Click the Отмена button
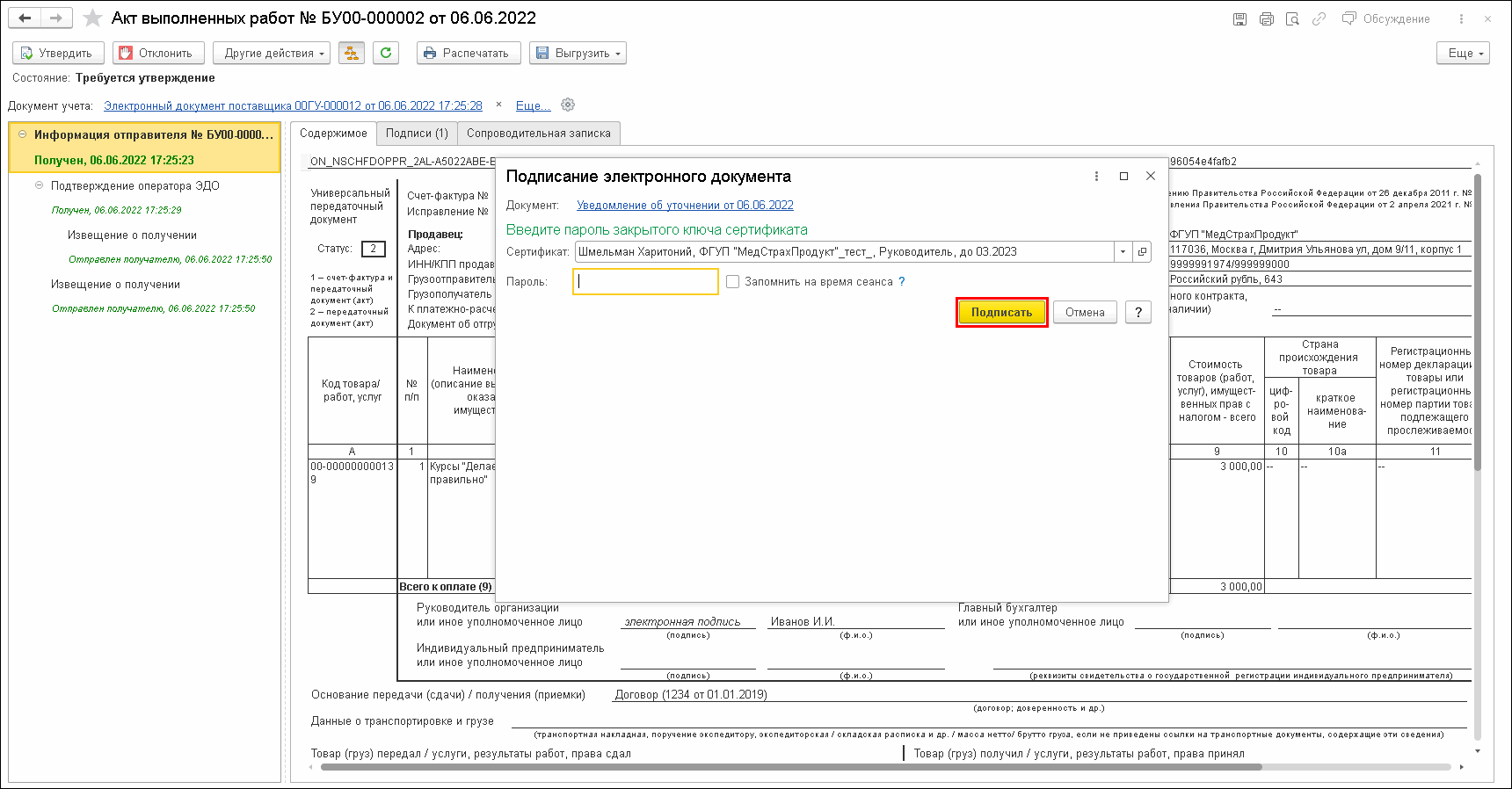This screenshot has height=789, width=1512. 1085,312
